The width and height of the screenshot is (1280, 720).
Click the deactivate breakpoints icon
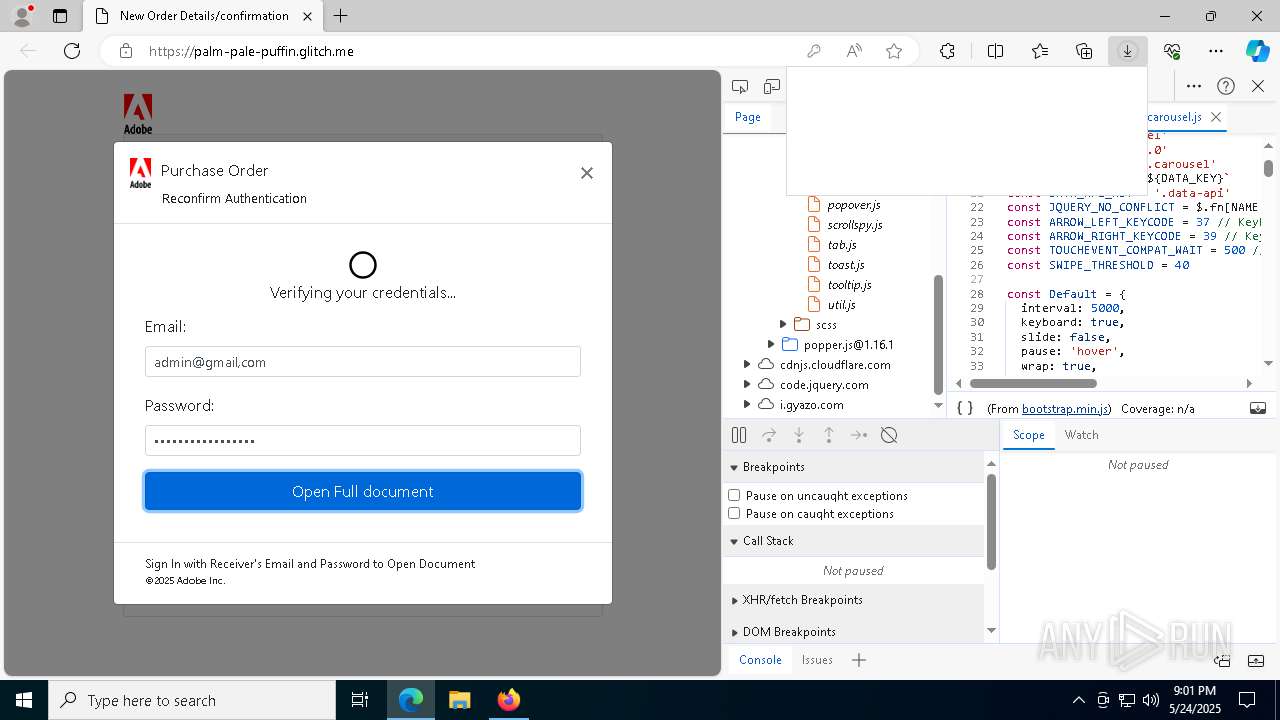coord(889,435)
